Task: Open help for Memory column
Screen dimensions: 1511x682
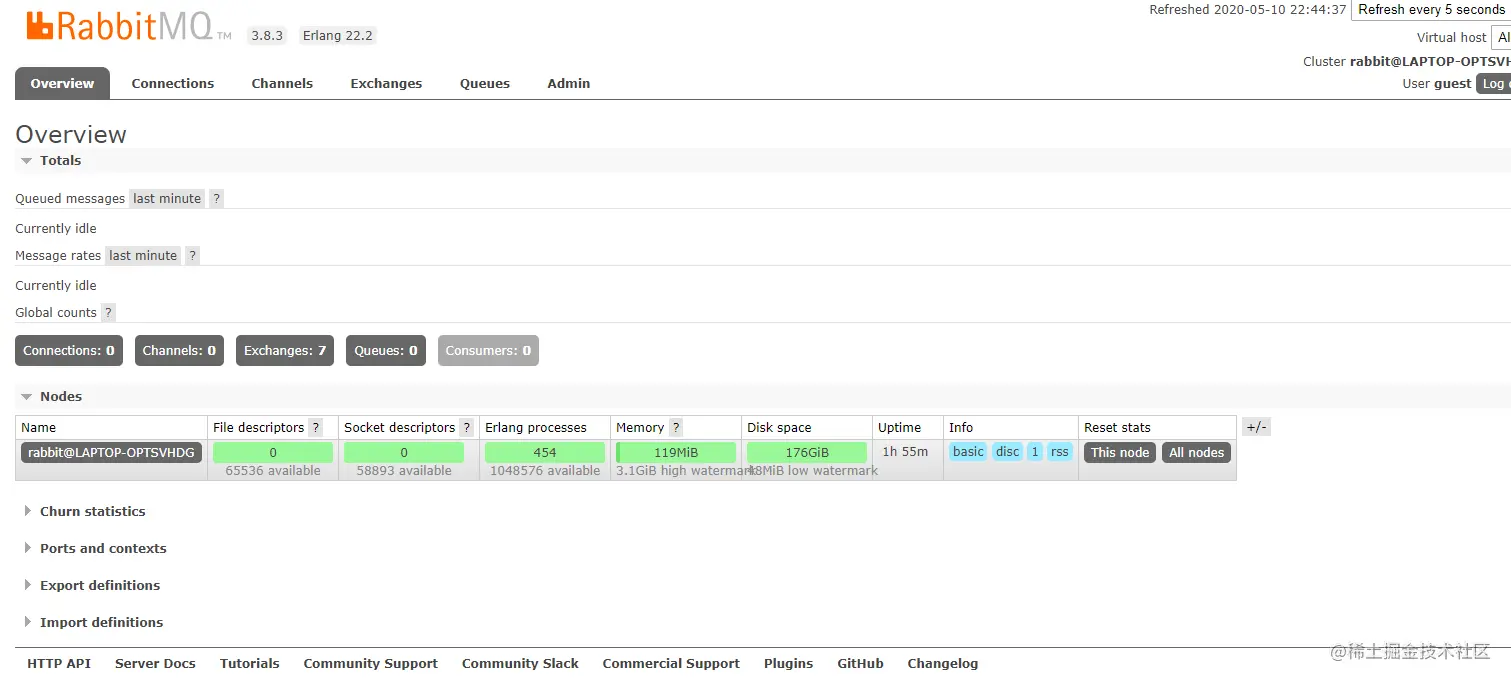Action: tap(676, 427)
